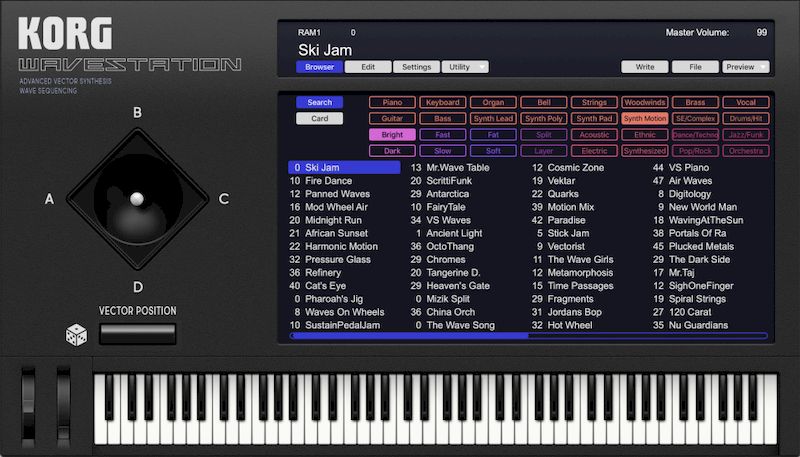
Task: Toggle the Synth Poly filter
Action: click(x=544, y=119)
